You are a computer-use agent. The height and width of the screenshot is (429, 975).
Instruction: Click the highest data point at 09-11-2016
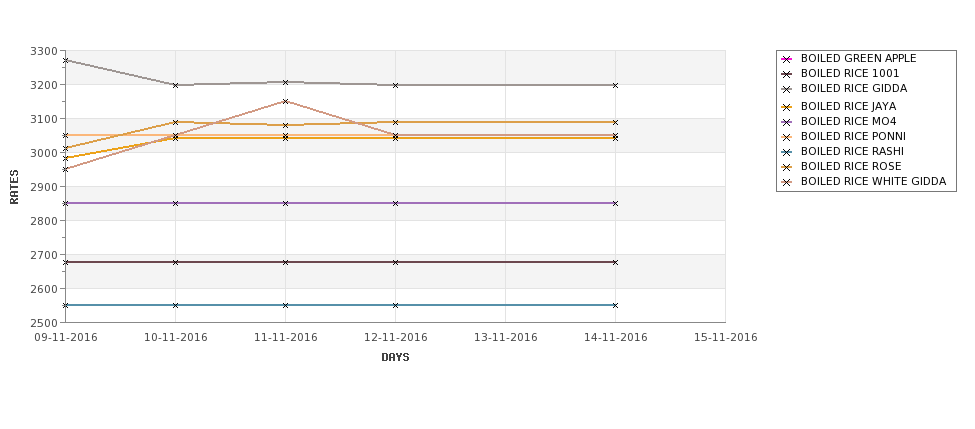[x=65, y=60]
